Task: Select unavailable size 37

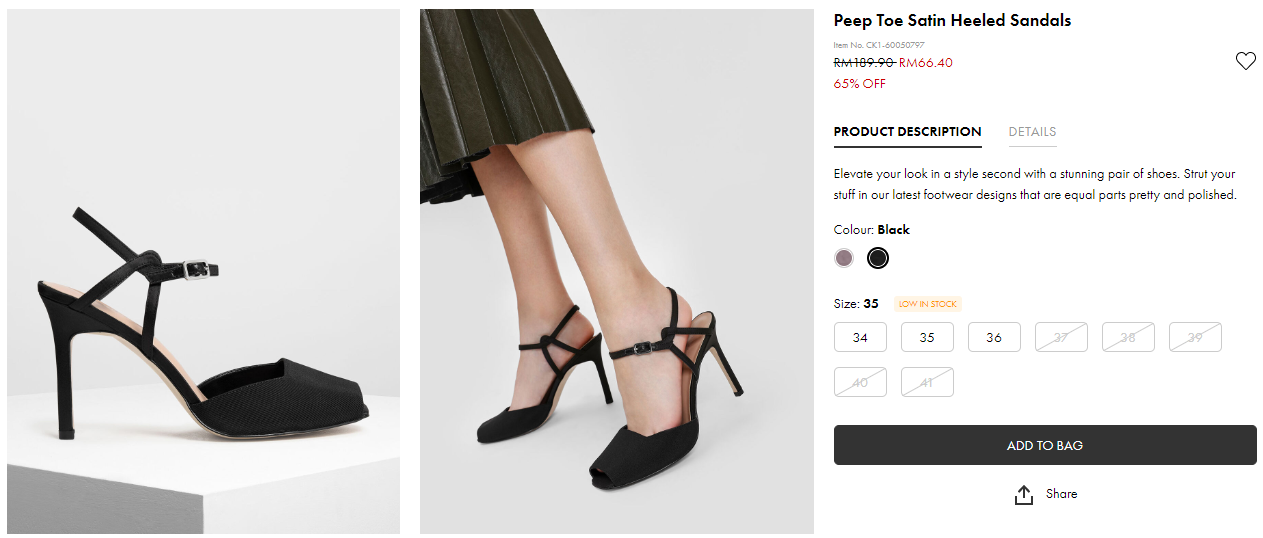Action: pos(1061,337)
